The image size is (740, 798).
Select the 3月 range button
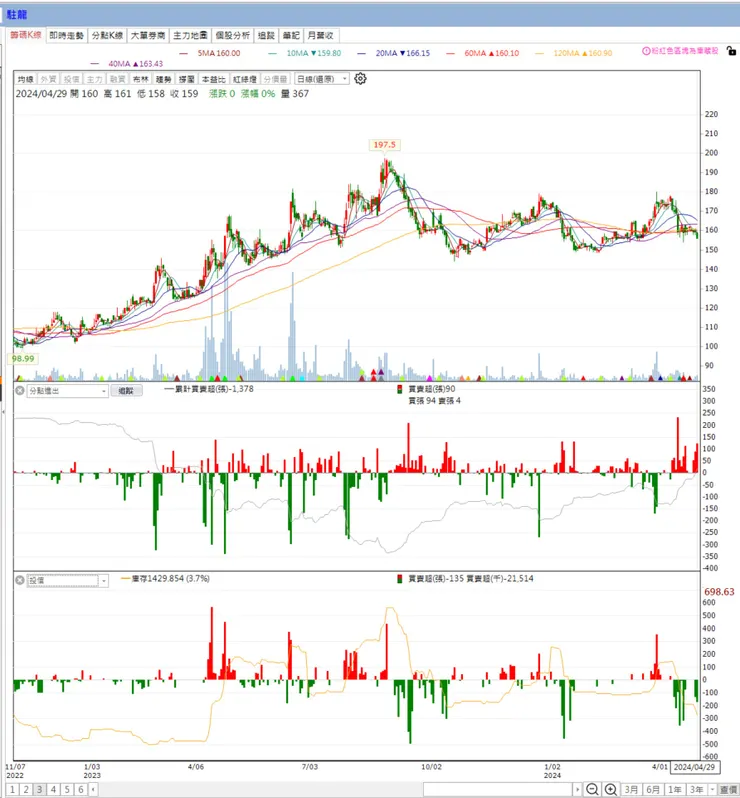pos(631,789)
